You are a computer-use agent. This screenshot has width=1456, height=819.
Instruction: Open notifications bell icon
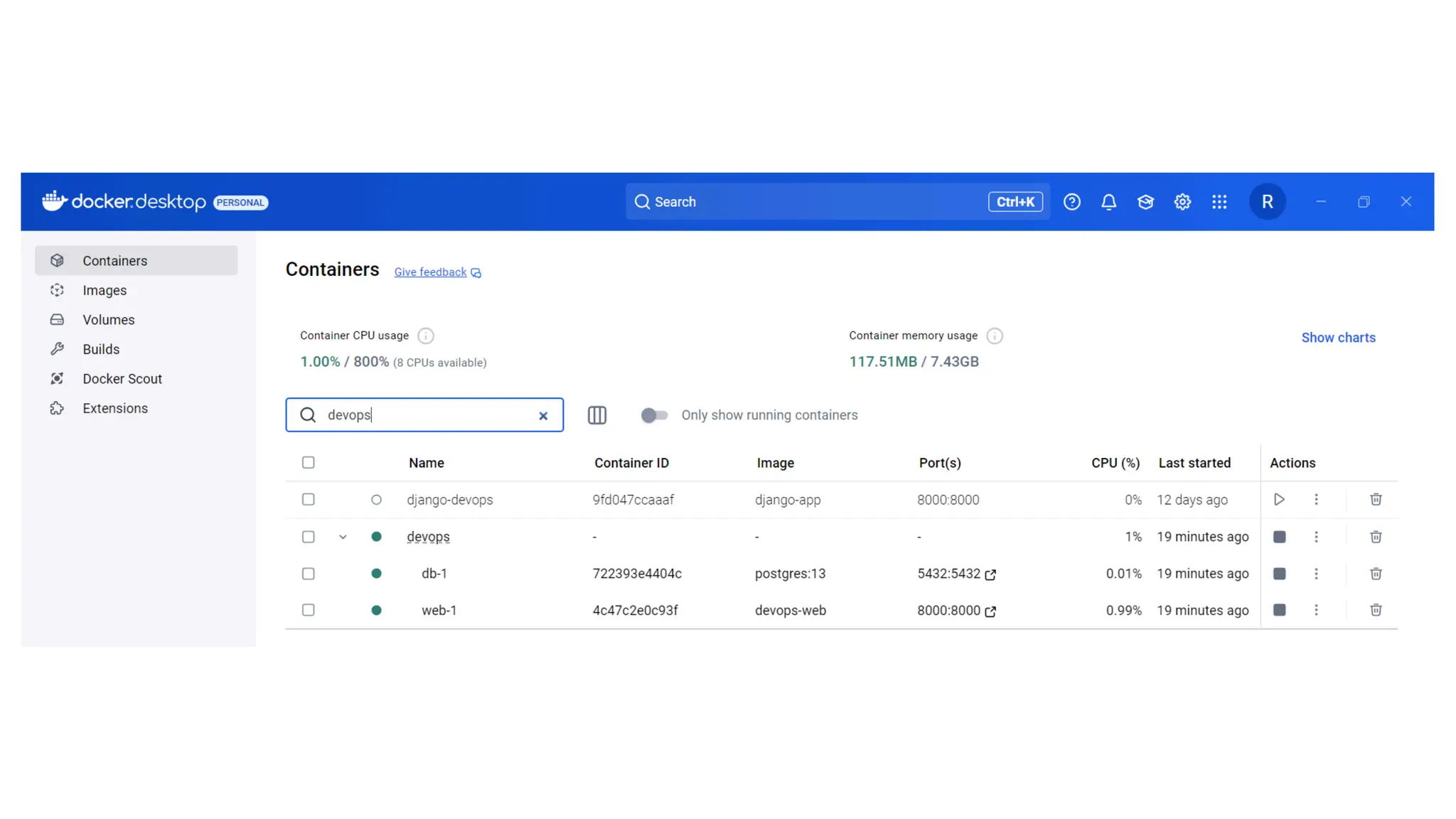[x=1108, y=202]
